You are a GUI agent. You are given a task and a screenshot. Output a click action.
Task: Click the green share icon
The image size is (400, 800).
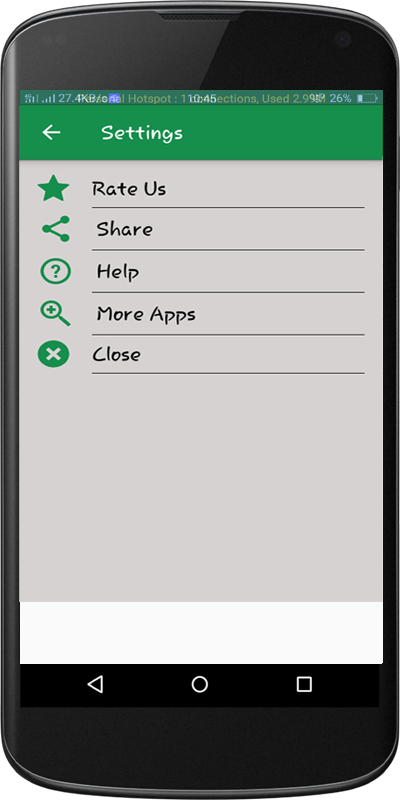tap(56, 229)
